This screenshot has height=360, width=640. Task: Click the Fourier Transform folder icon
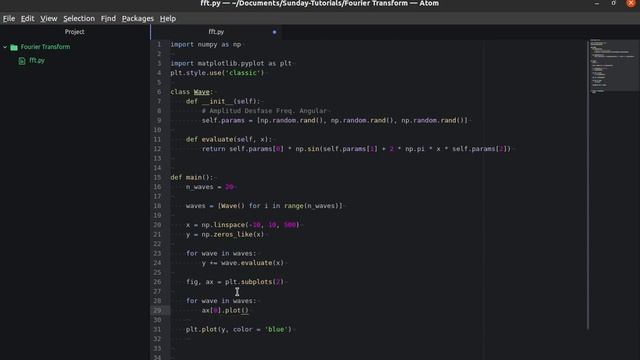tap(14, 47)
